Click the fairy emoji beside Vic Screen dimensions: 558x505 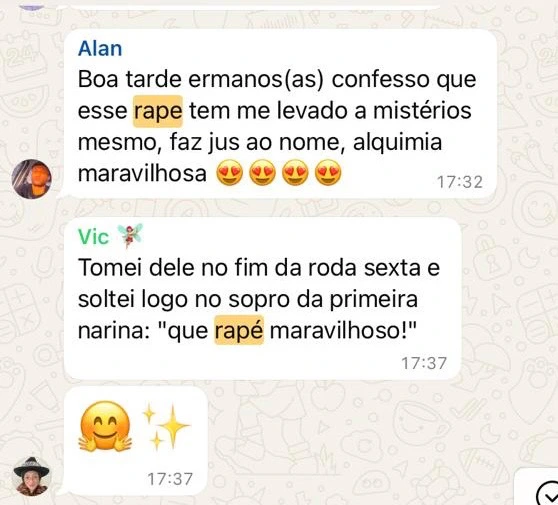pos(130,236)
